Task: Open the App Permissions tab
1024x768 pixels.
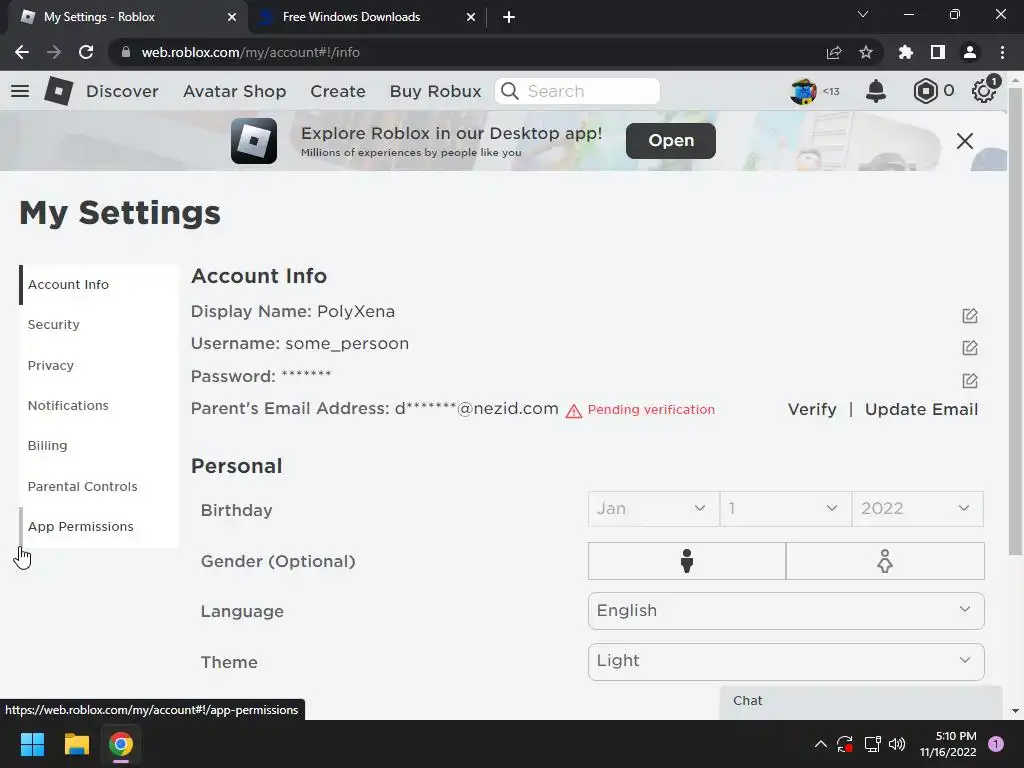Action: coord(99,526)
